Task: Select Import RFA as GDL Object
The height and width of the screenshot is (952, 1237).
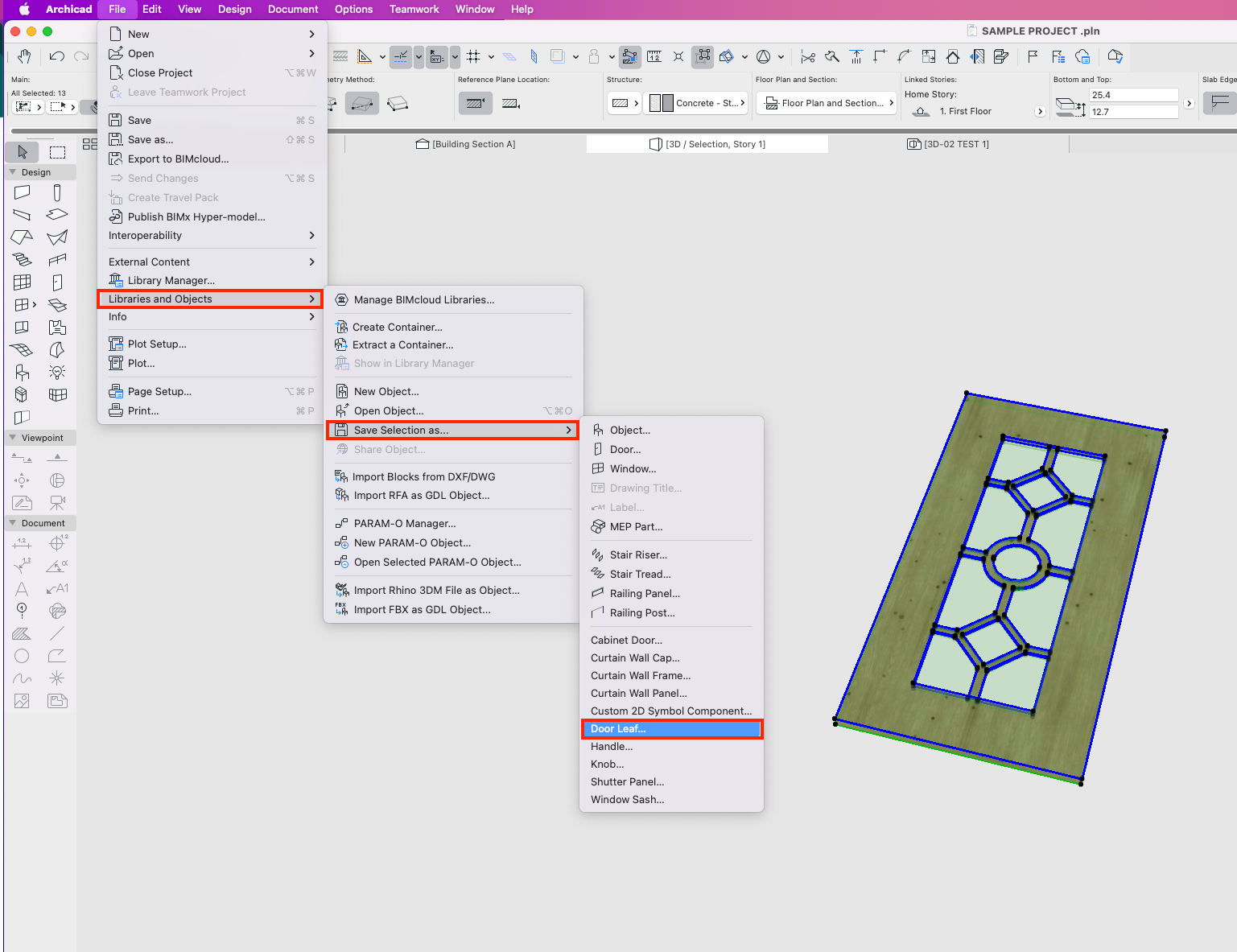Action: pyautogui.click(x=452, y=496)
